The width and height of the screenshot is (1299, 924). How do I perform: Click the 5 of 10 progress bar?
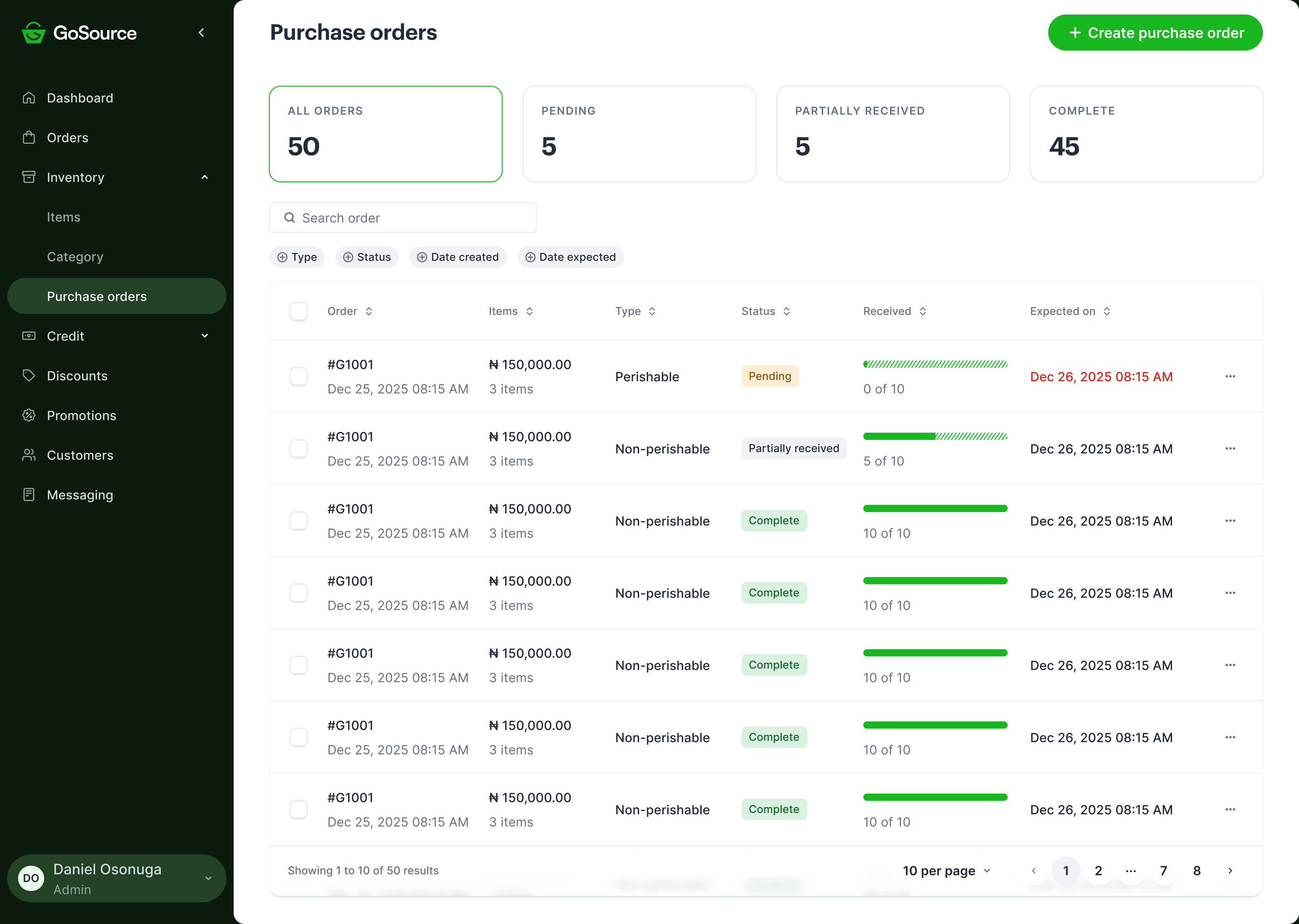pyautogui.click(x=936, y=436)
